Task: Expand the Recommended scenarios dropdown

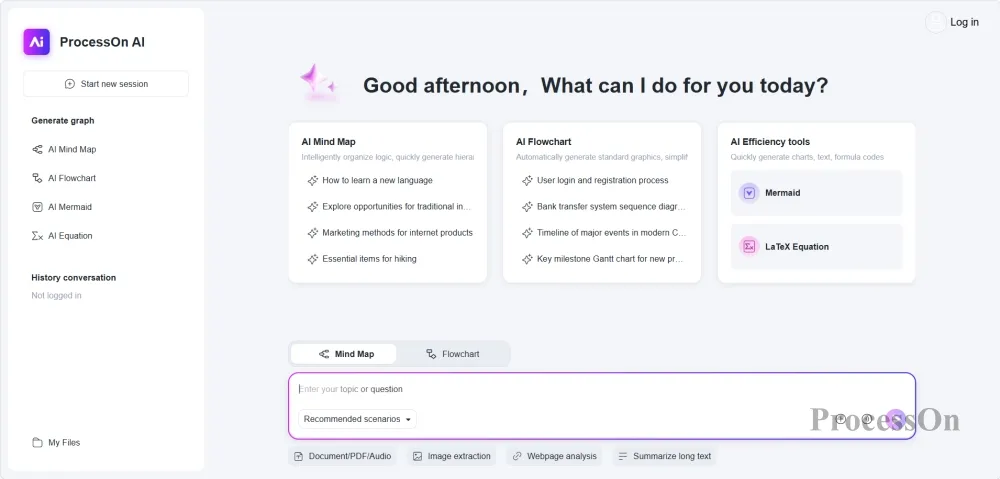Action: coord(357,419)
